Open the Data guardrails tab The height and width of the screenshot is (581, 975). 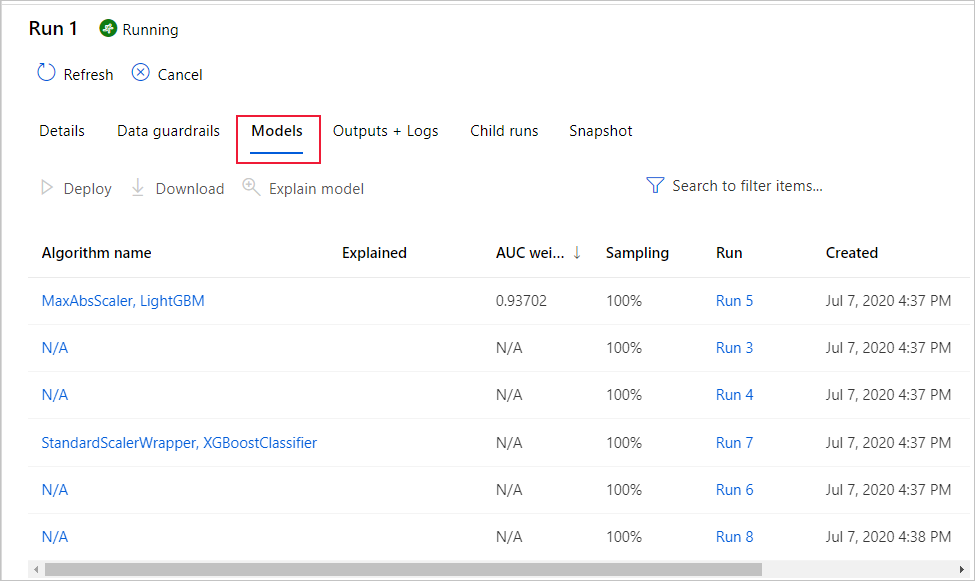[x=168, y=131]
